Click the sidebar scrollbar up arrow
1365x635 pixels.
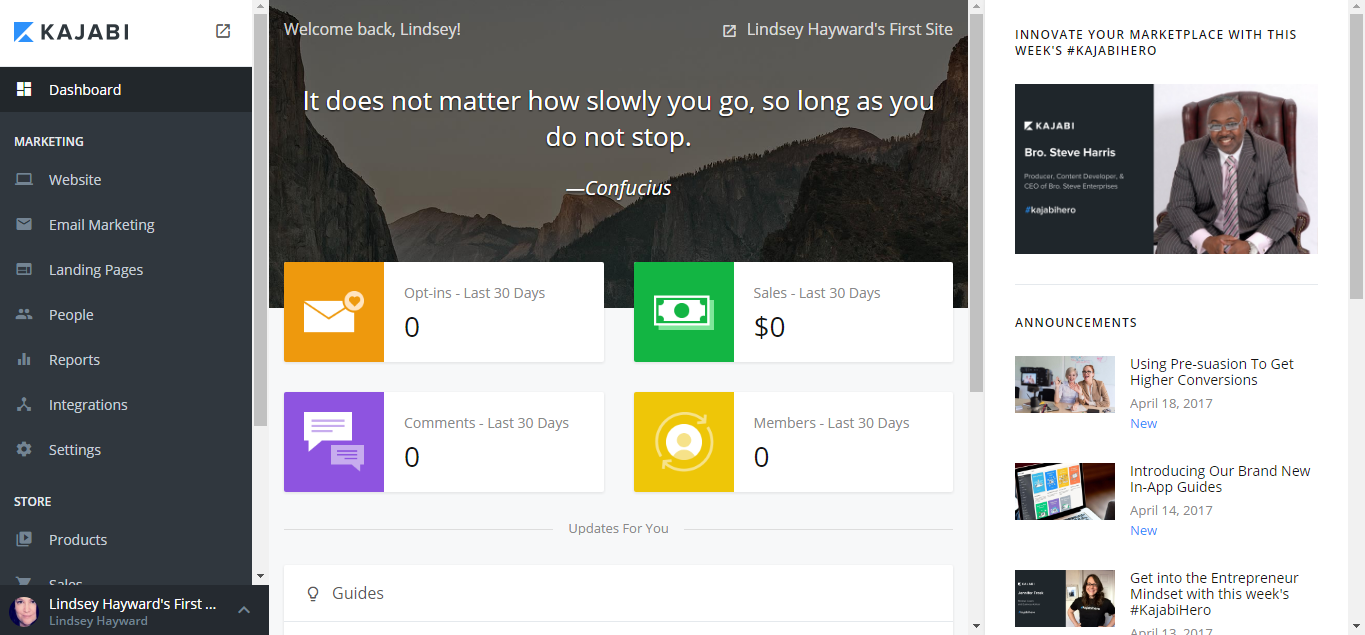(260, 8)
